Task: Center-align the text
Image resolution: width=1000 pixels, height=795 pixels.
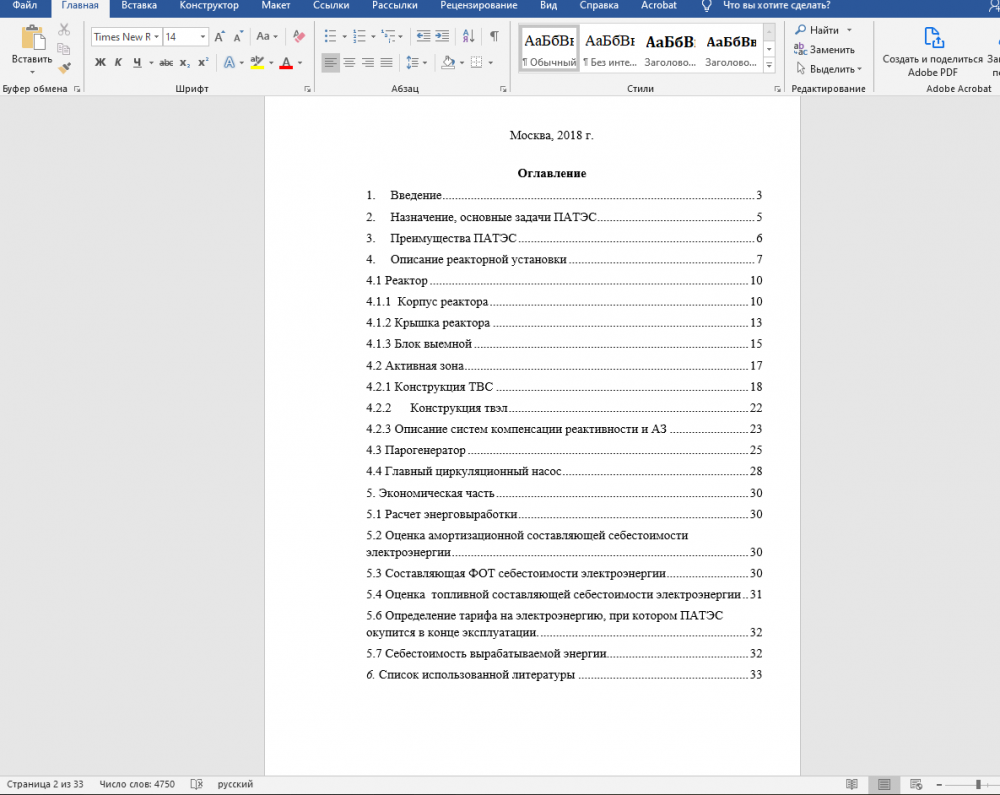Action: [349, 62]
